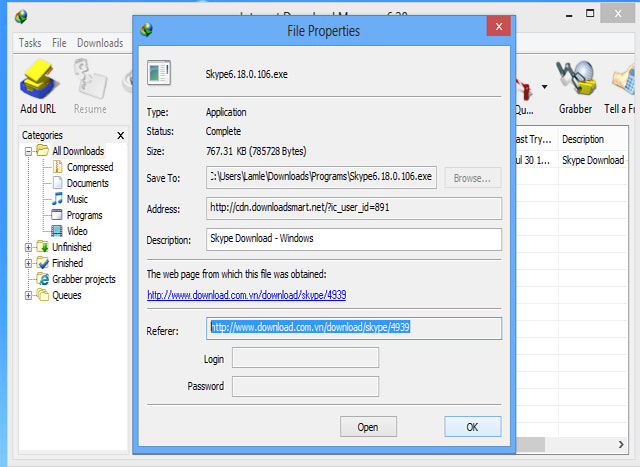The width and height of the screenshot is (640, 467).
Task: Click the Save To path field
Action: click(321, 177)
